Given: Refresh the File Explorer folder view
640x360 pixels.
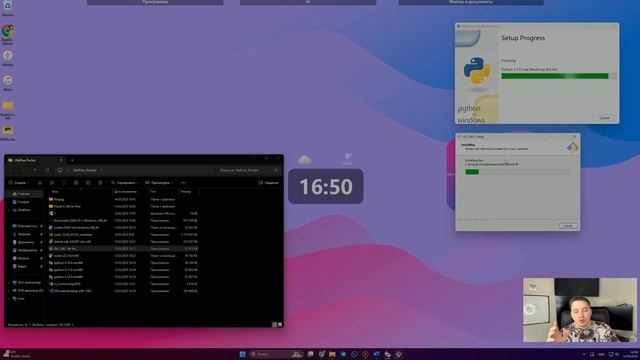Looking at the screenshot, I should tap(47, 170).
